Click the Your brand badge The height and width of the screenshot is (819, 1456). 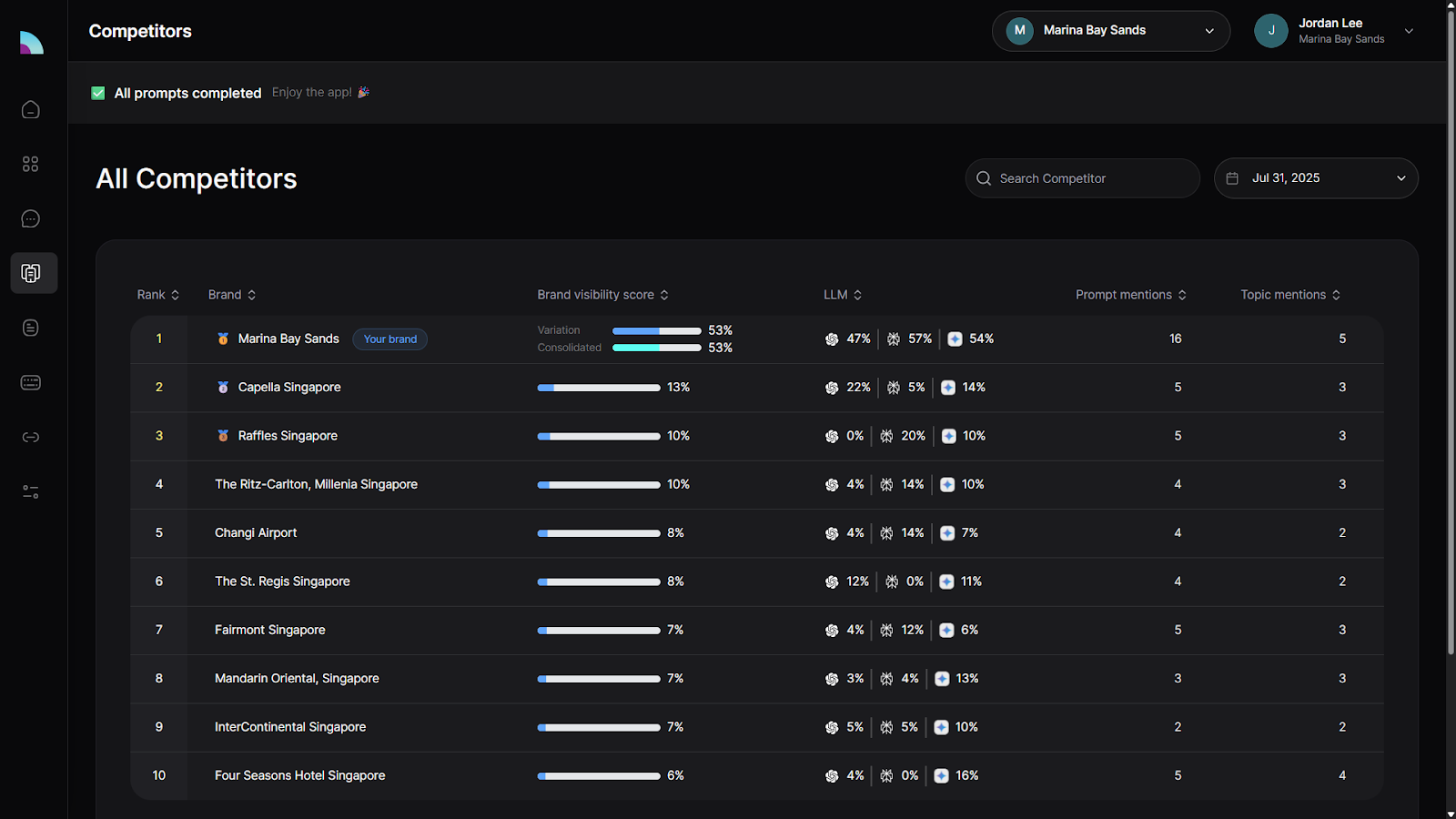[389, 339]
